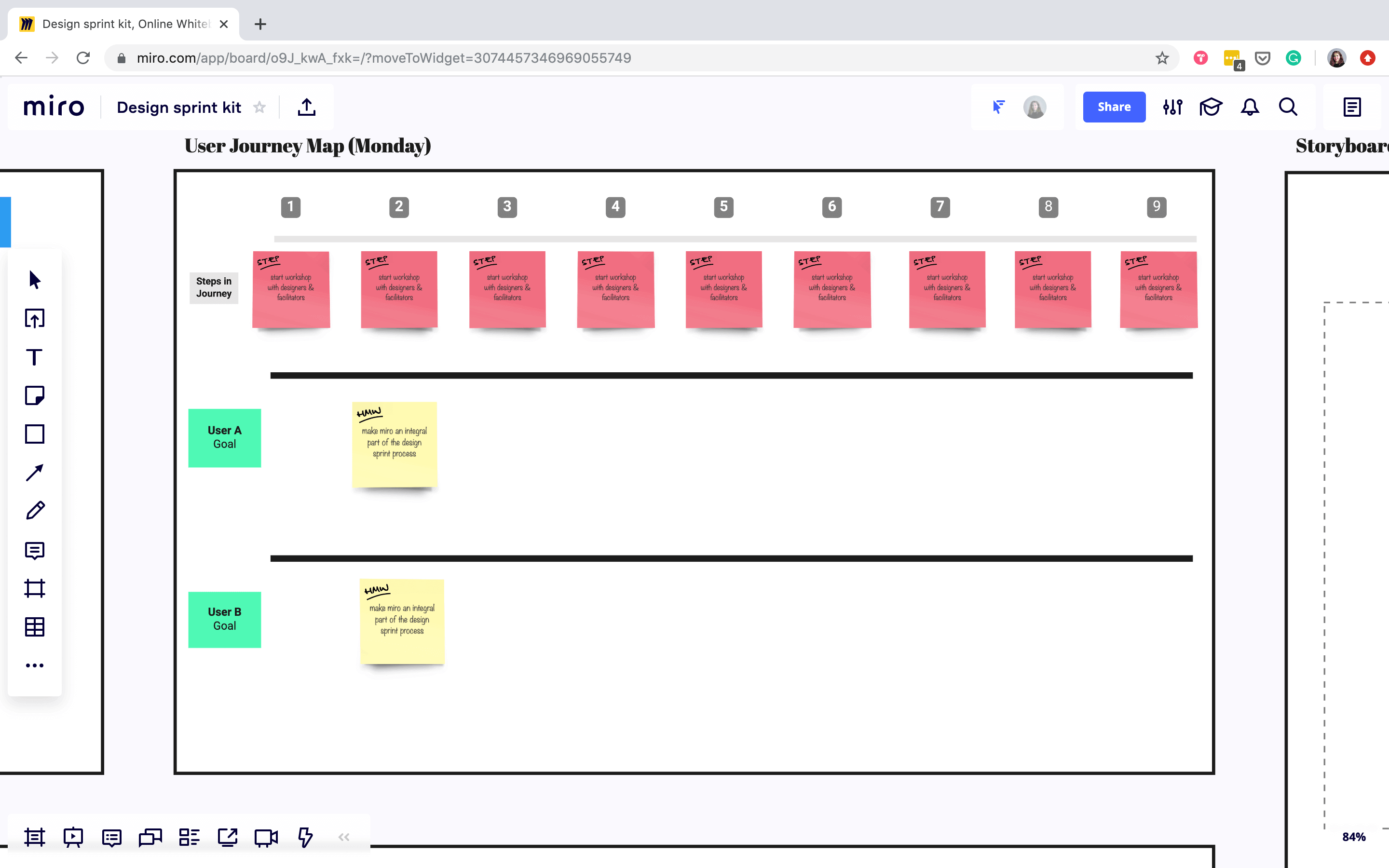Open the Pocket extension icon
The height and width of the screenshot is (868, 1389).
point(1262,58)
